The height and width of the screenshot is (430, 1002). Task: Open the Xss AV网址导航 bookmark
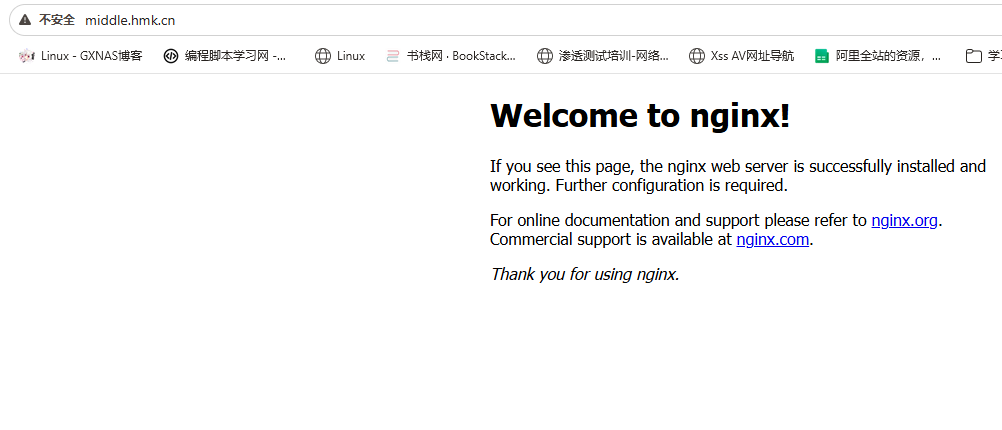pyautogui.click(x=741, y=56)
